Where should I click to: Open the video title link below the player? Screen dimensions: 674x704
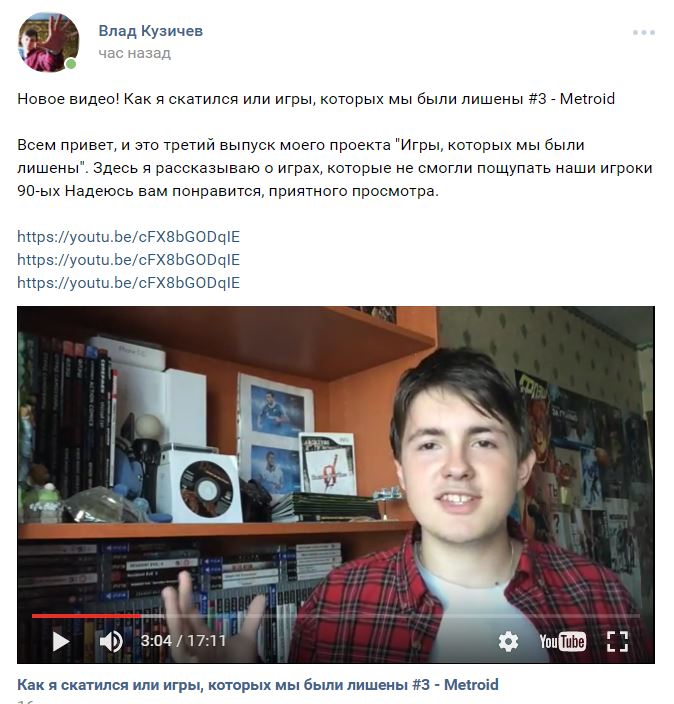pos(258,685)
